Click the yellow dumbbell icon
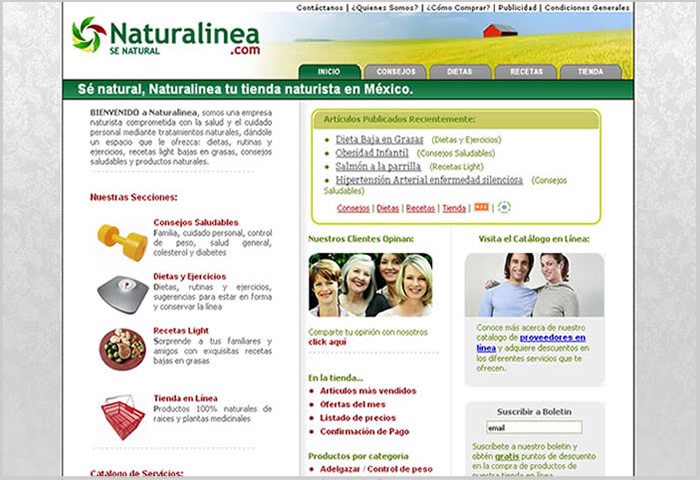Screen dimensions: 700x480 (122, 242)
